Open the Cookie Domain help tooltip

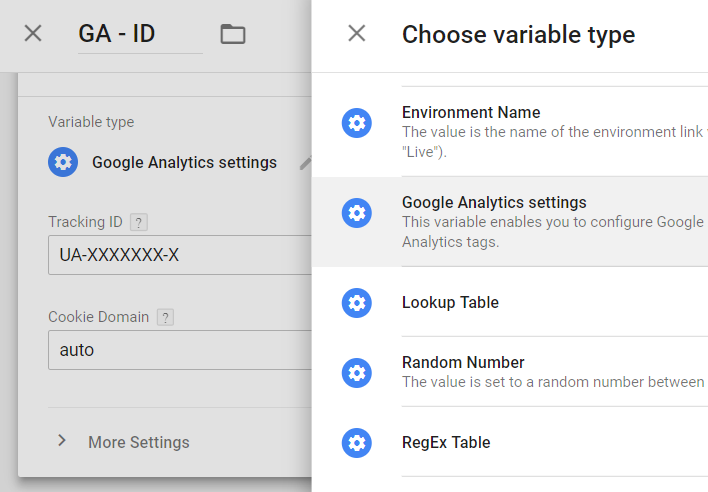pos(165,317)
